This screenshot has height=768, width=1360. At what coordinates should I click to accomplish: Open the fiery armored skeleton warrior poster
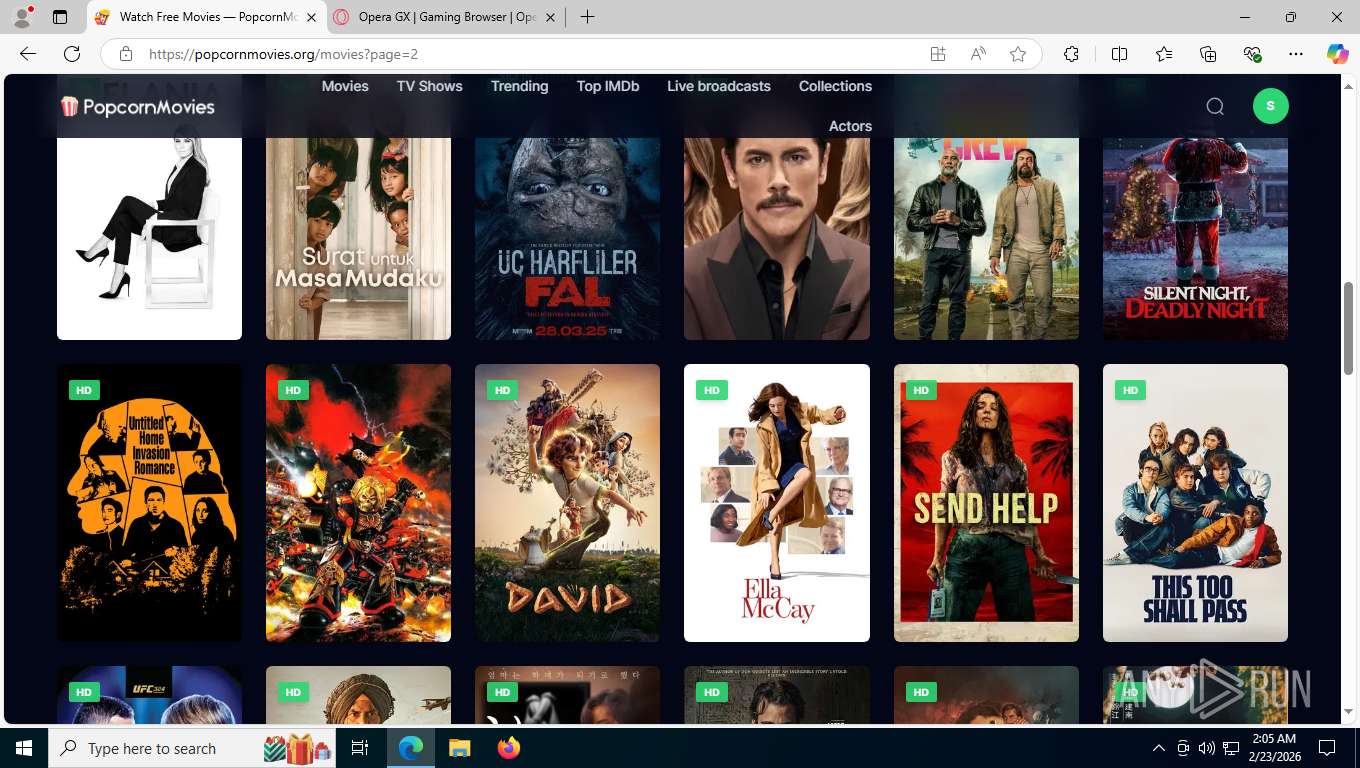[x=358, y=503]
